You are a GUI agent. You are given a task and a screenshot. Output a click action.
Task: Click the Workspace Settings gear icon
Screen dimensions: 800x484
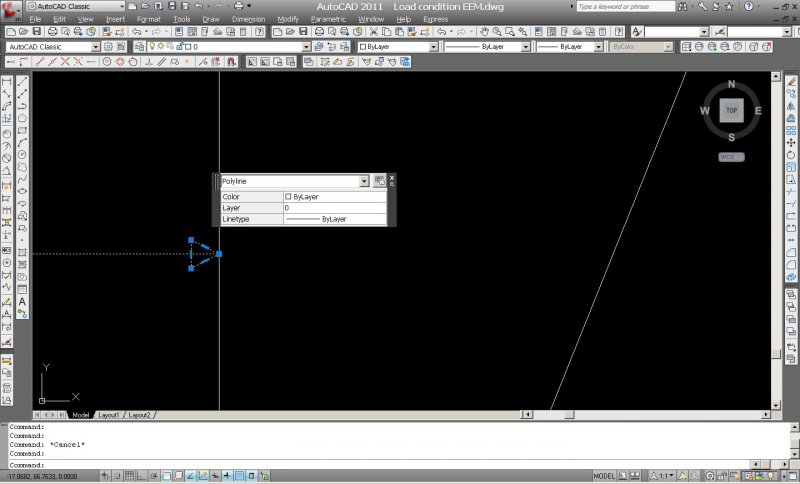[x=108, y=47]
